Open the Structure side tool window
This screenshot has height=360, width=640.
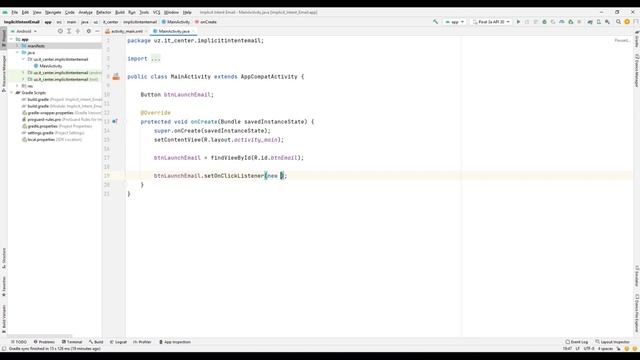click(x=4, y=258)
